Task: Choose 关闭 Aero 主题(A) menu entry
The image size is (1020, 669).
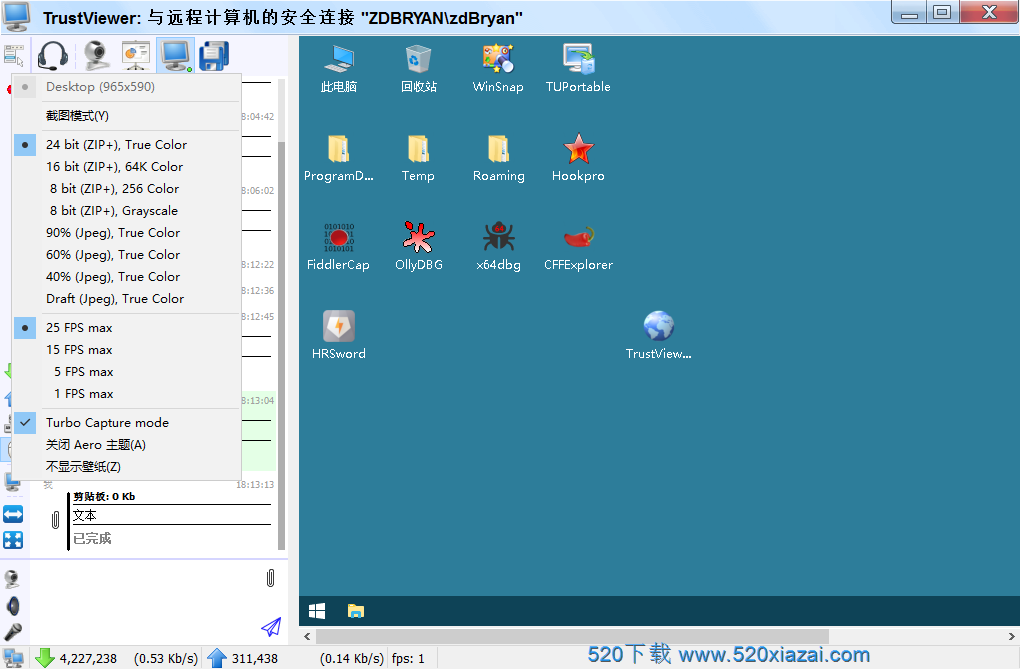Action: tap(127, 445)
